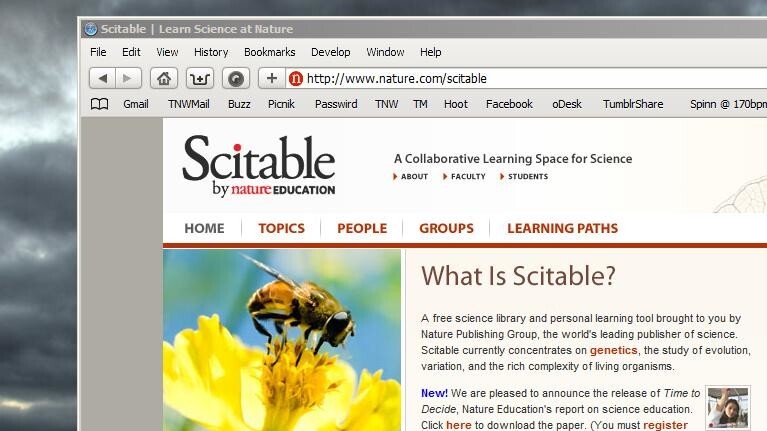Screen dimensions: 767x431
Task: Open the View menu
Action: click(x=167, y=52)
